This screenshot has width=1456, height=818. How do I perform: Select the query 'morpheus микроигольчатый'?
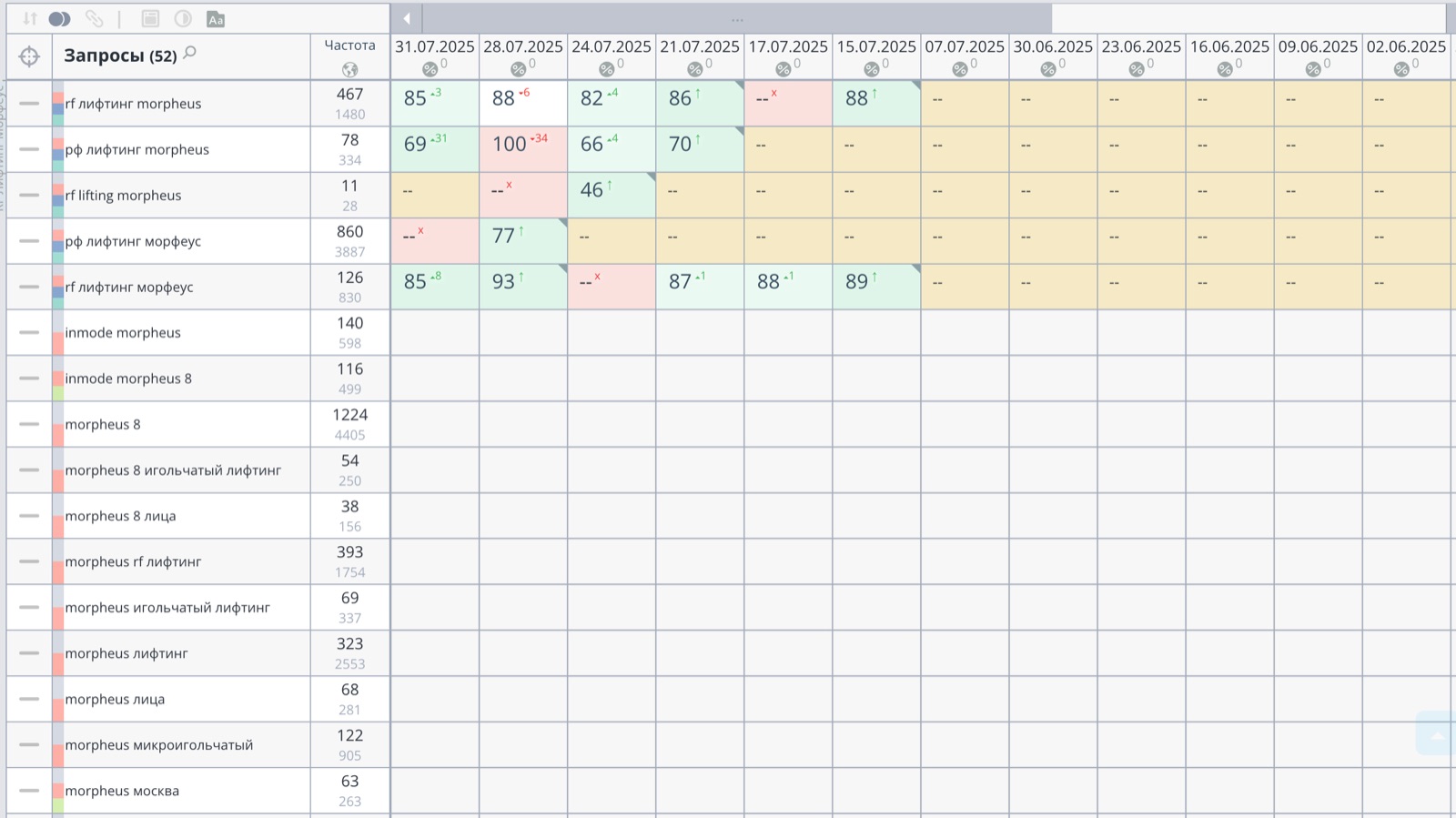tap(159, 745)
